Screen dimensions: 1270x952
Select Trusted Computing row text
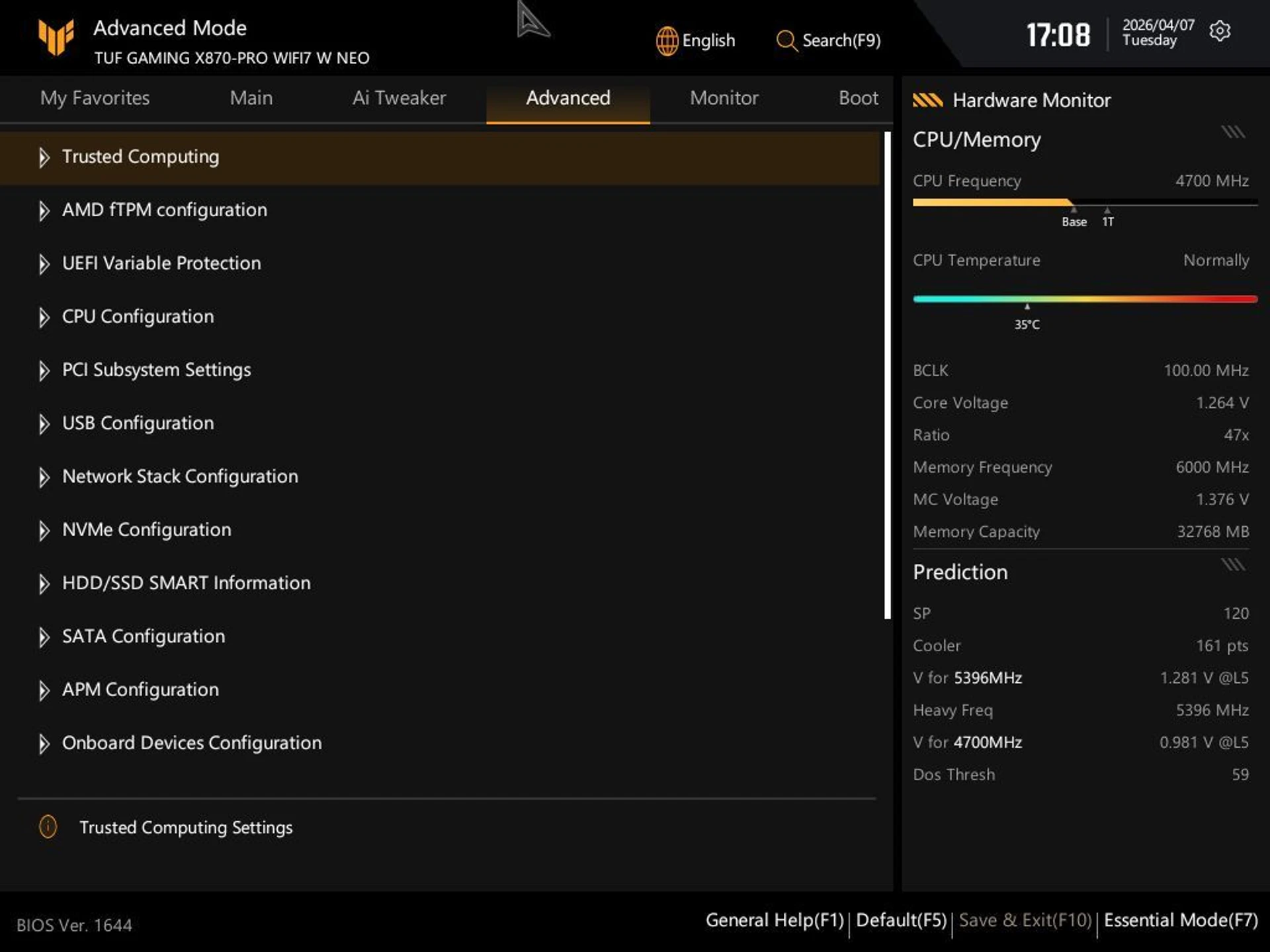pos(140,157)
